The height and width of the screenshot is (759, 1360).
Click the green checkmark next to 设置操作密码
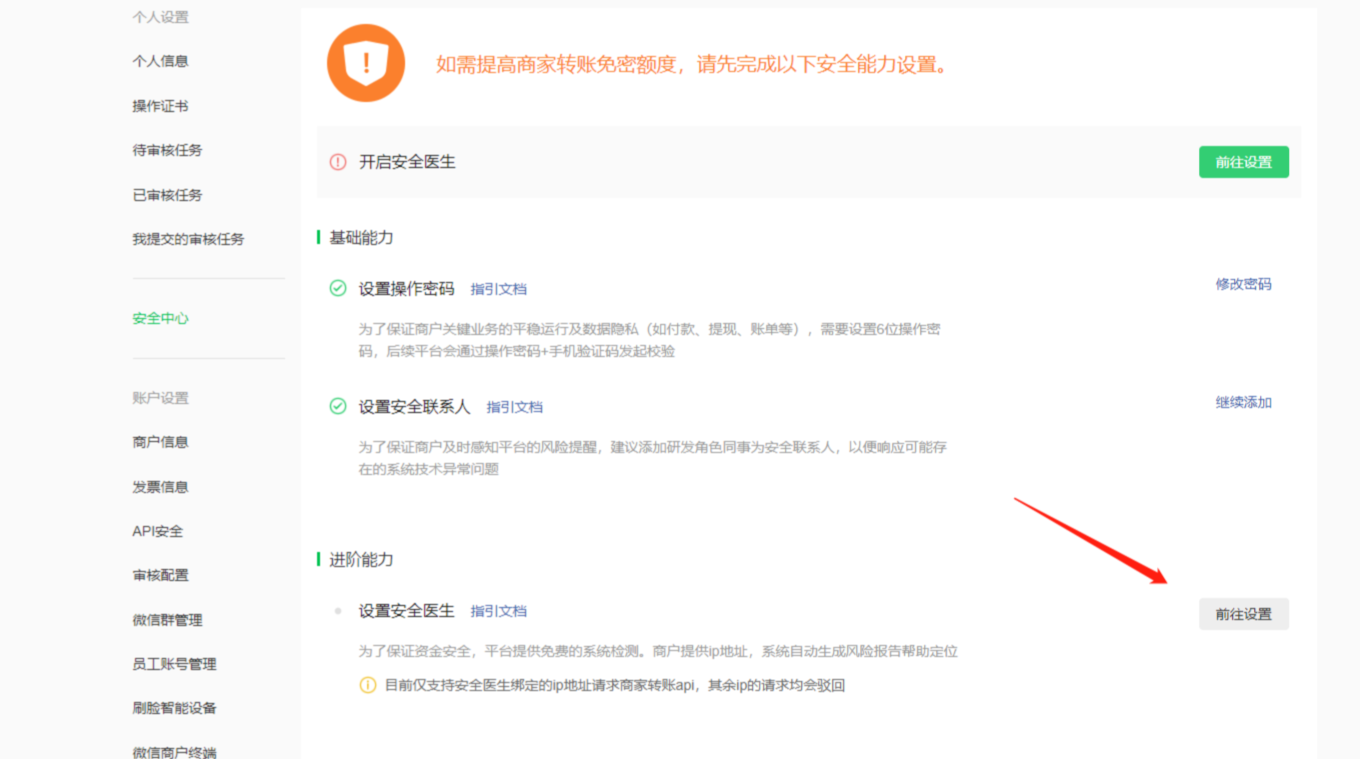(x=338, y=289)
